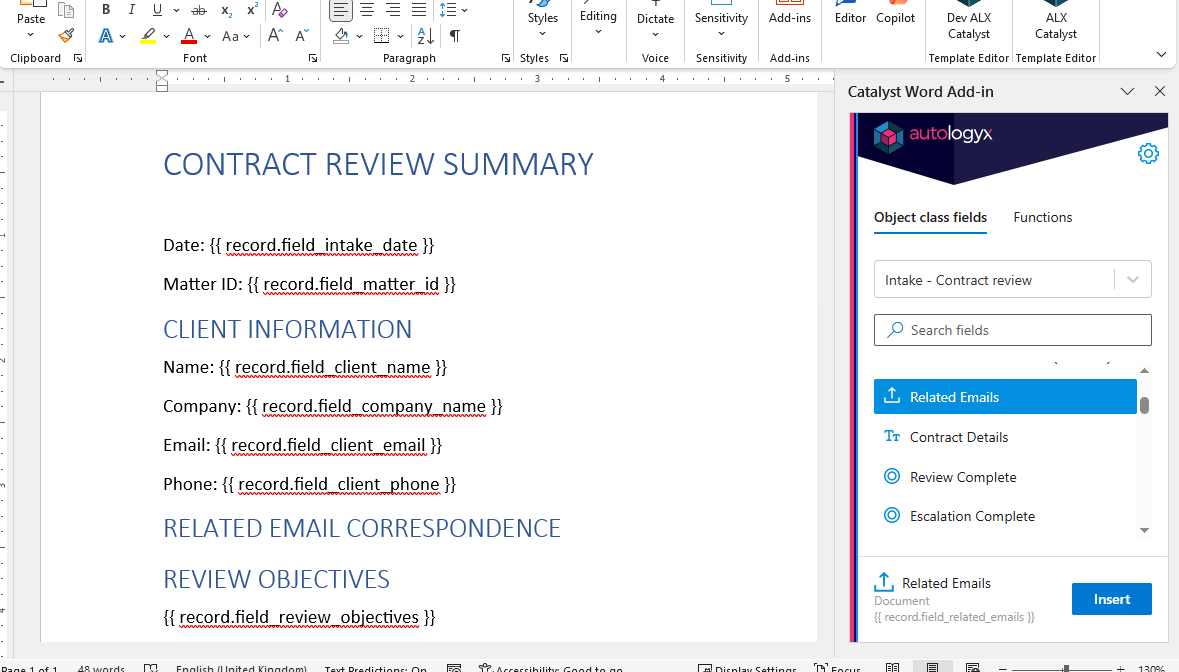Image resolution: width=1179 pixels, height=672 pixels.
Task: Apply bold formatting
Action: coord(106,10)
